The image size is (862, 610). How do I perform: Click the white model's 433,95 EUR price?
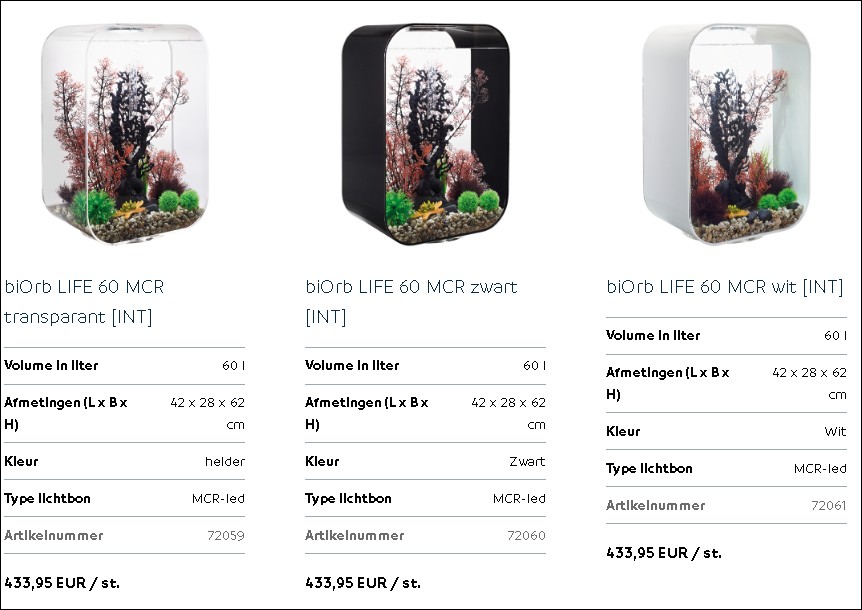(664, 553)
